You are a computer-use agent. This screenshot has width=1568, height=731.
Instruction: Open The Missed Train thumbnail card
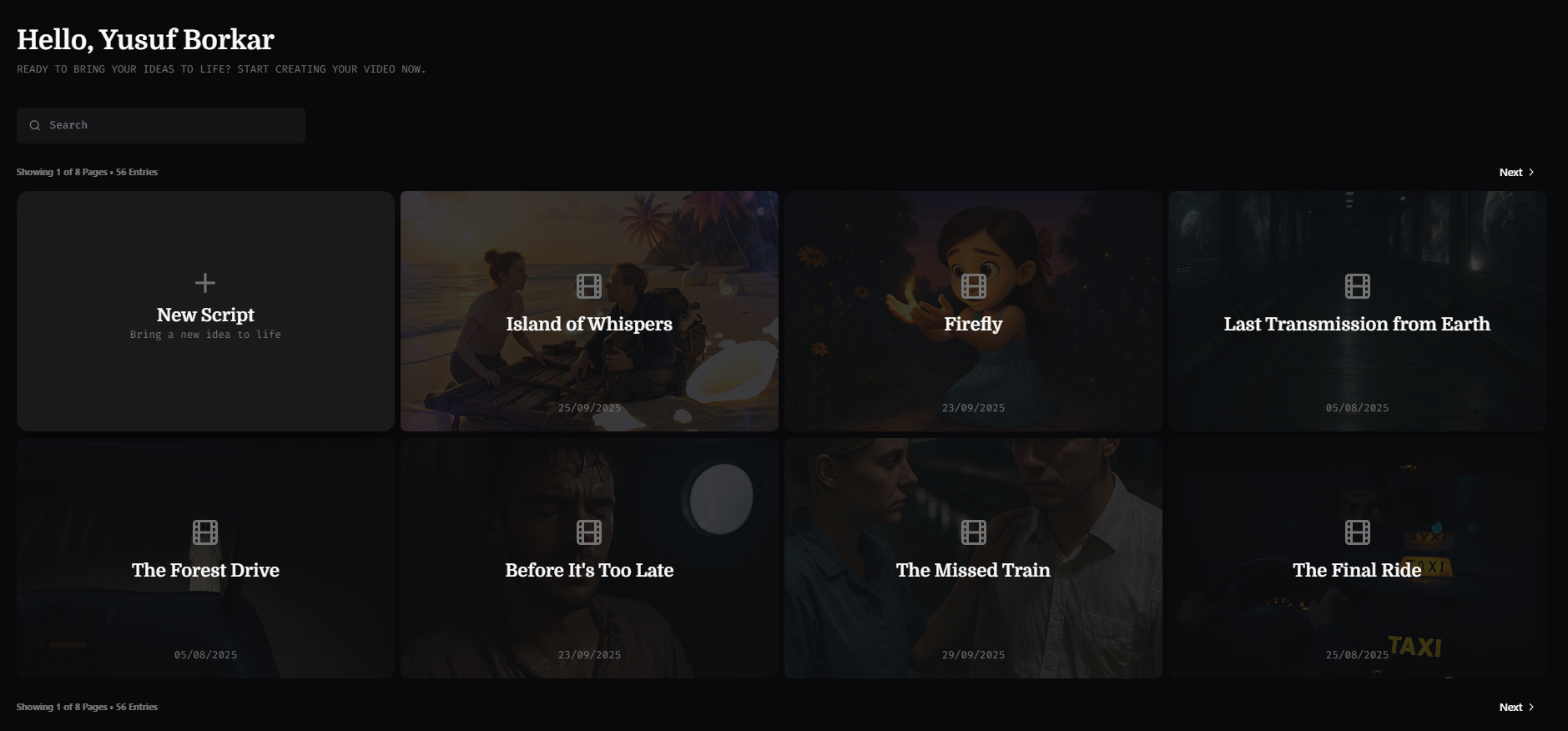click(973, 558)
